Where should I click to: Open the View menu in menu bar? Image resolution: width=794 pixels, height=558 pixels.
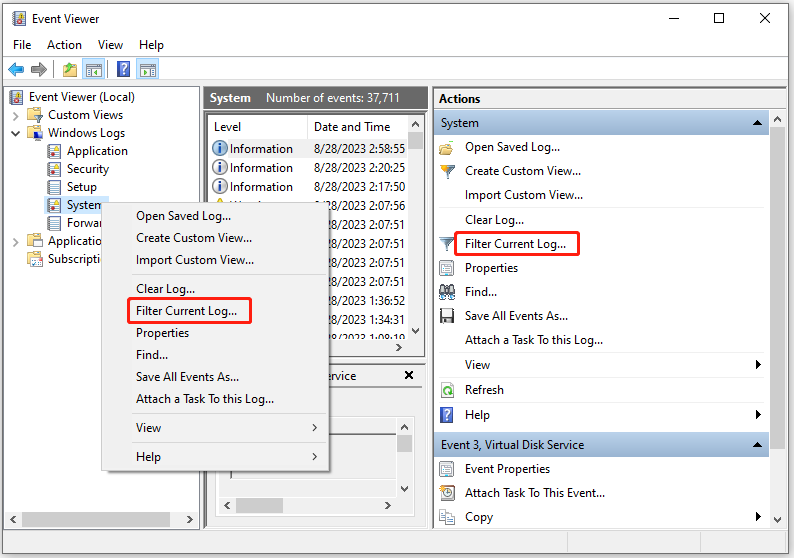pos(110,45)
